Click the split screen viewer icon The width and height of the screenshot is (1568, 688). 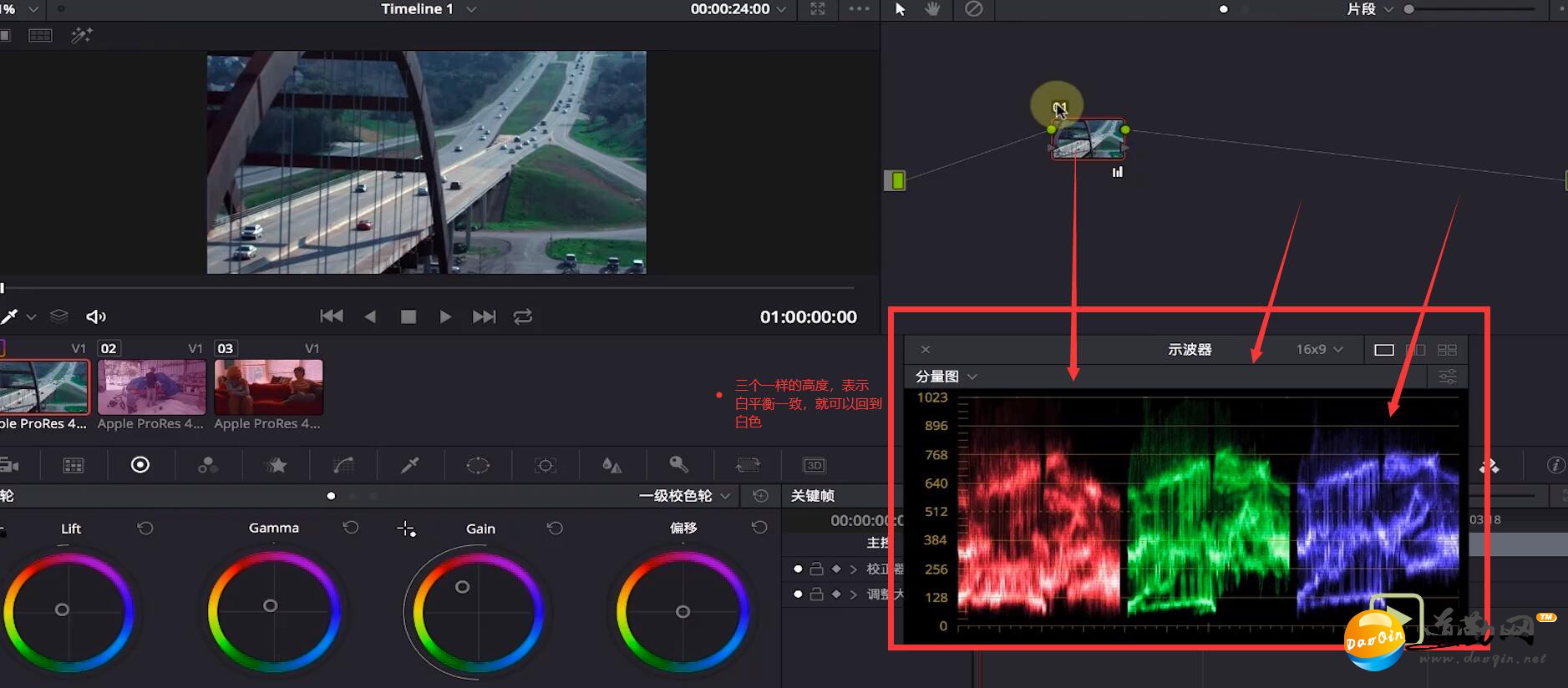point(40,35)
